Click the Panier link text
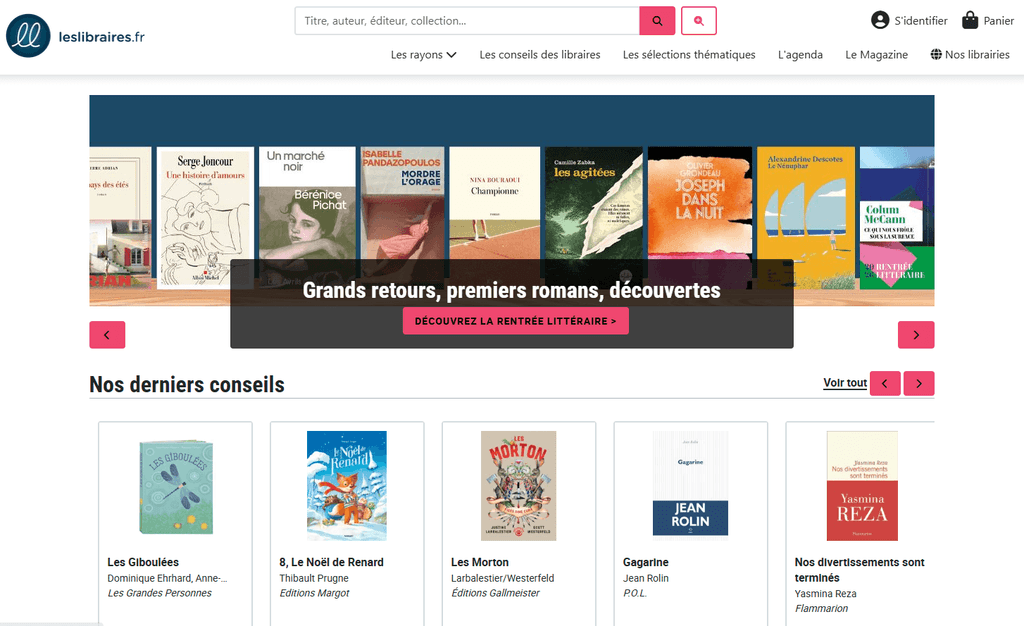The width and height of the screenshot is (1024, 626). point(999,21)
